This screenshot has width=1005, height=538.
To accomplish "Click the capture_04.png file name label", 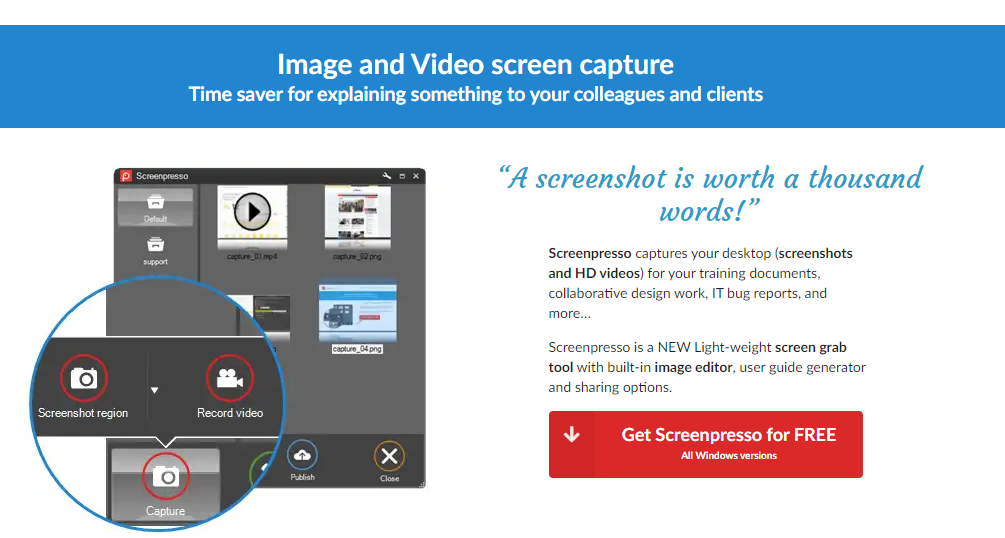I will point(357,349).
